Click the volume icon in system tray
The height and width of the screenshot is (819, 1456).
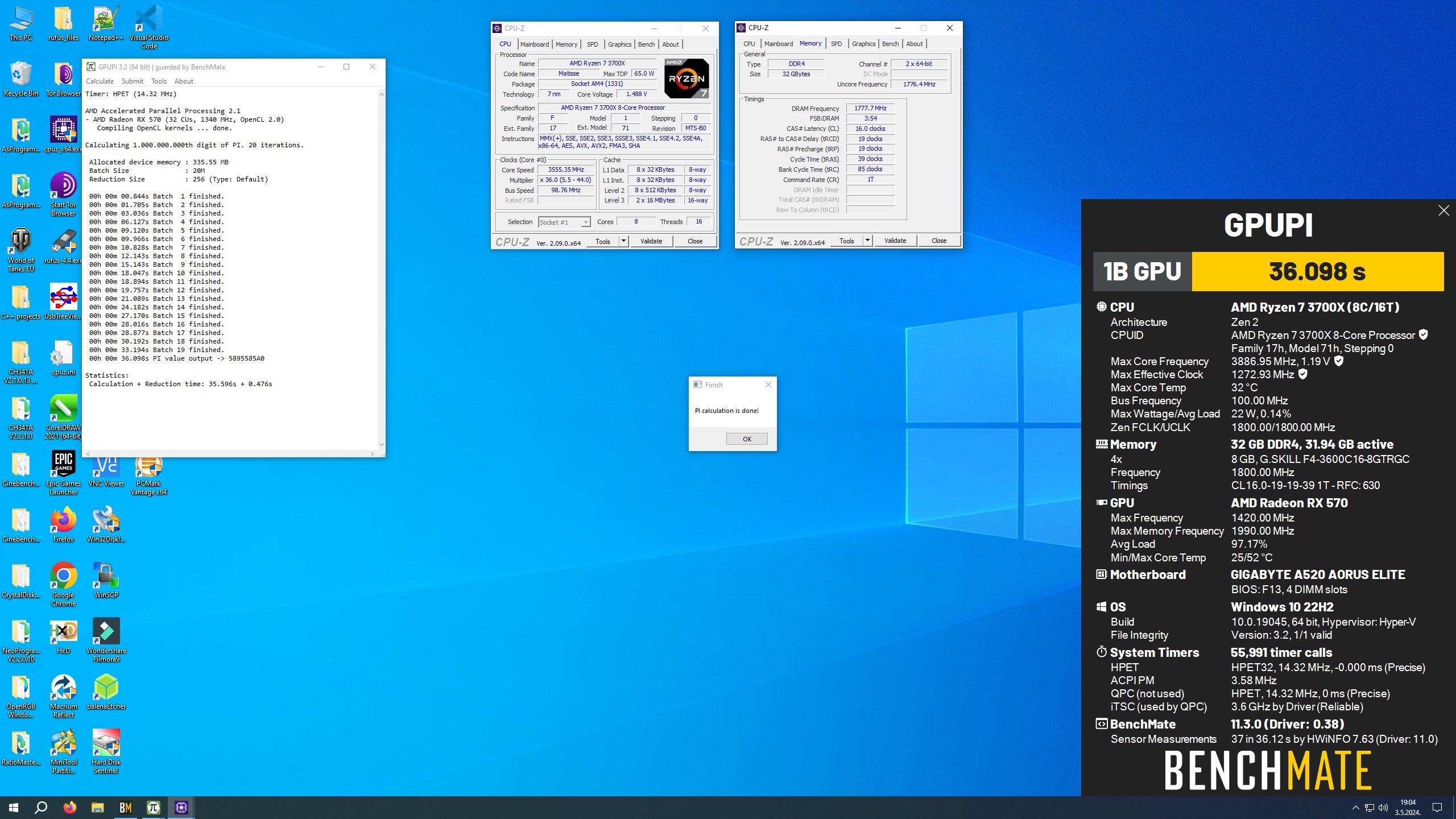point(1383,808)
